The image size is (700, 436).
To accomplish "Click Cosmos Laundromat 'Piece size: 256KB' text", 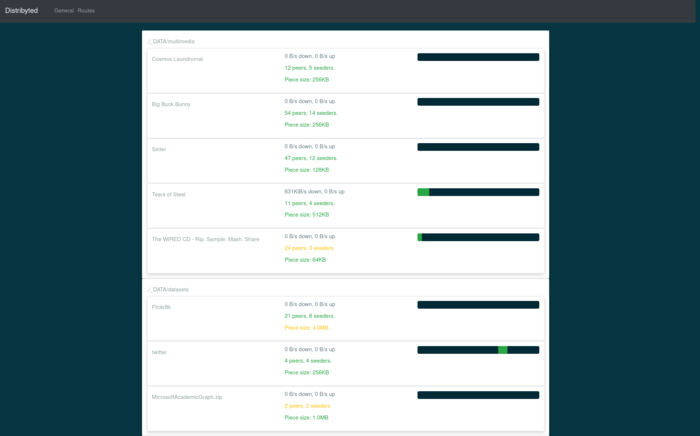I will [307, 79].
